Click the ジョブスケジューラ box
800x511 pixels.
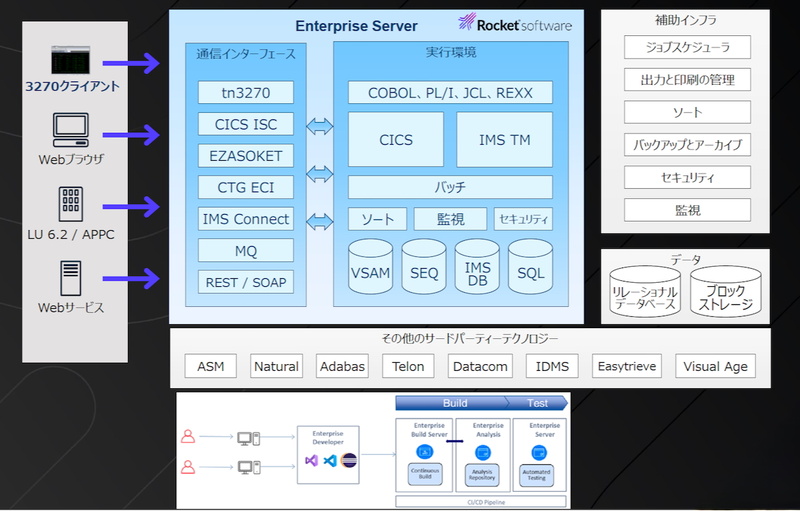click(x=685, y=47)
